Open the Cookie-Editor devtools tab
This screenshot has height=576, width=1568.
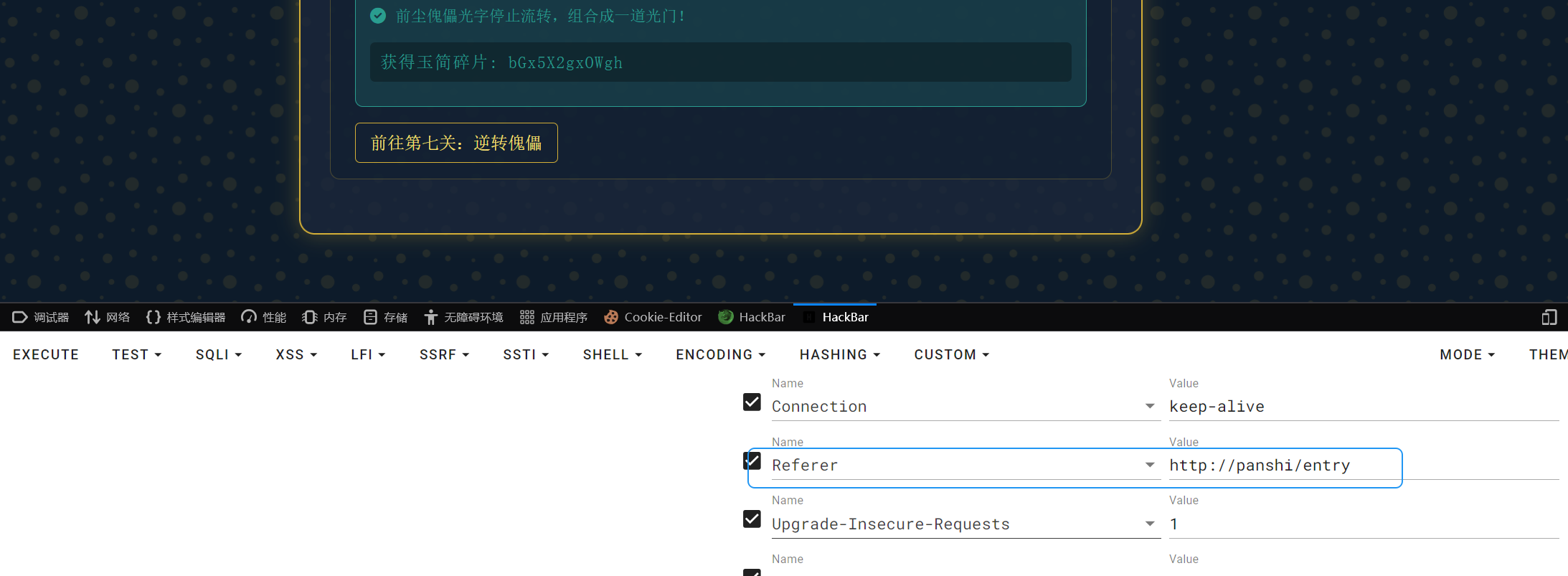[653, 317]
